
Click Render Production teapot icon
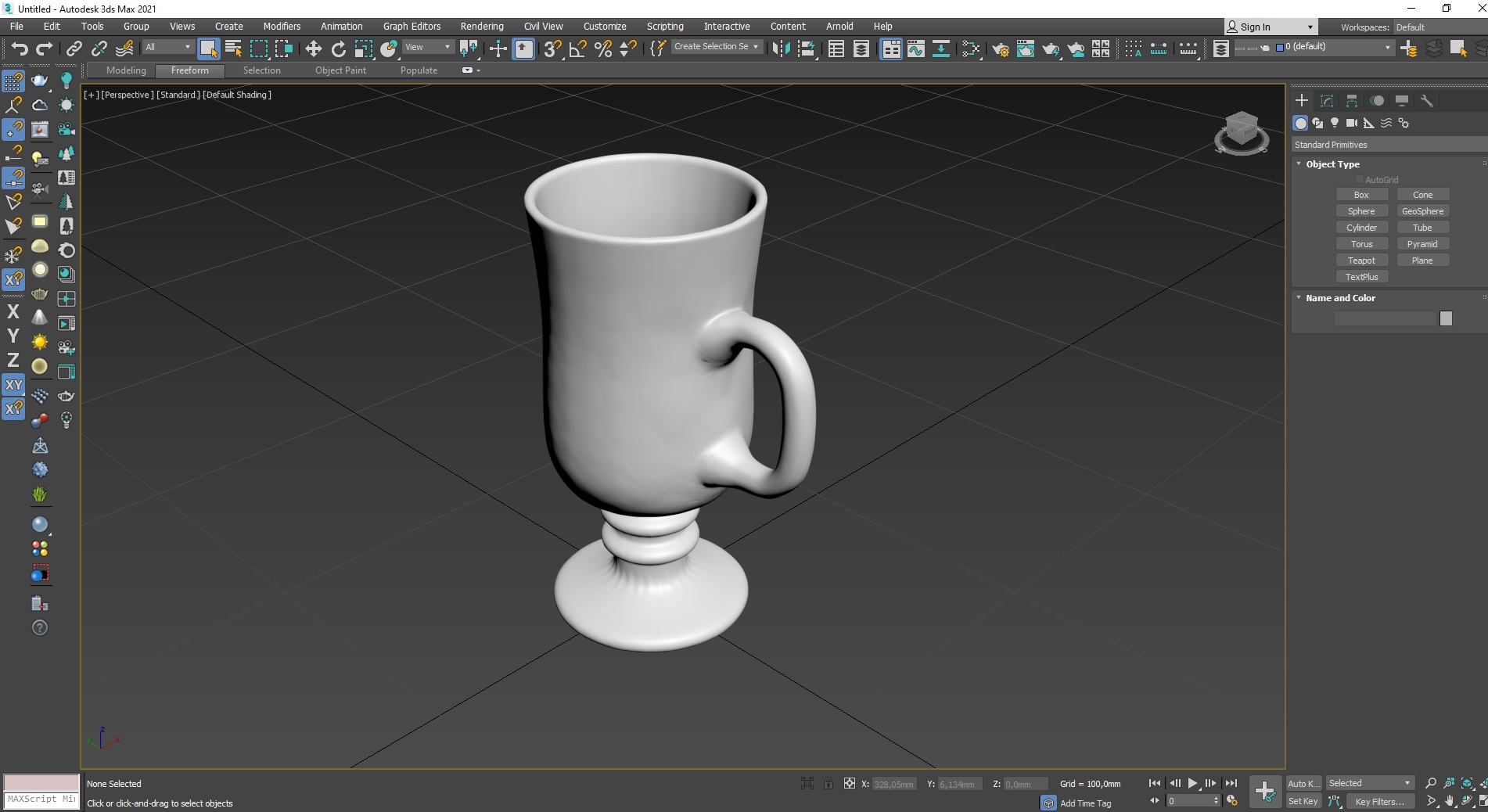(1051, 49)
